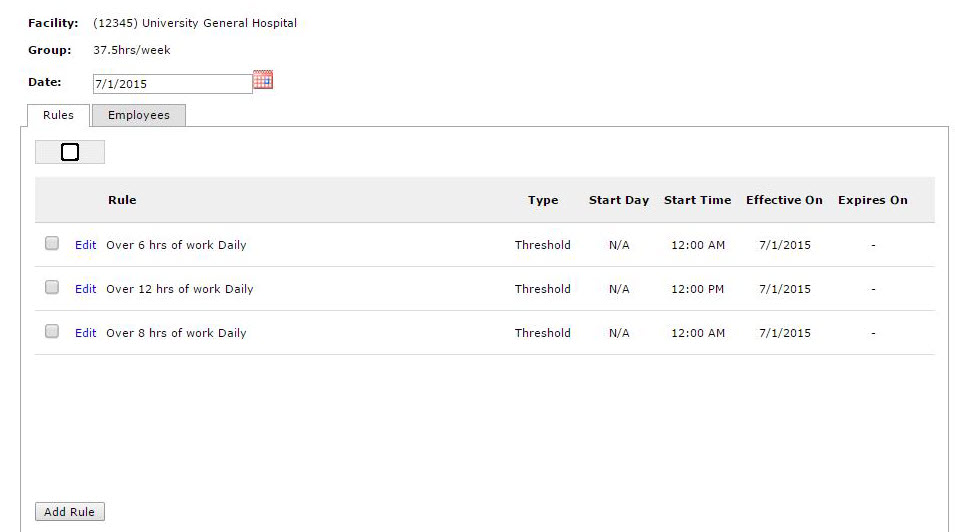Open Edit for Over 12 hrs rule
The height and width of the screenshot is (532, 955).
click(x=86, y=289)
